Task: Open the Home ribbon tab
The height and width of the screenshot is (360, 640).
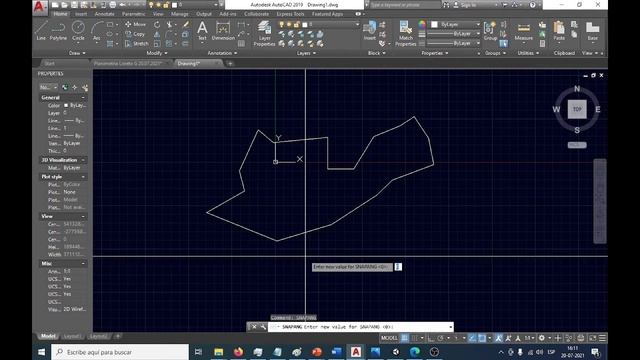Action: click(60, 14)
